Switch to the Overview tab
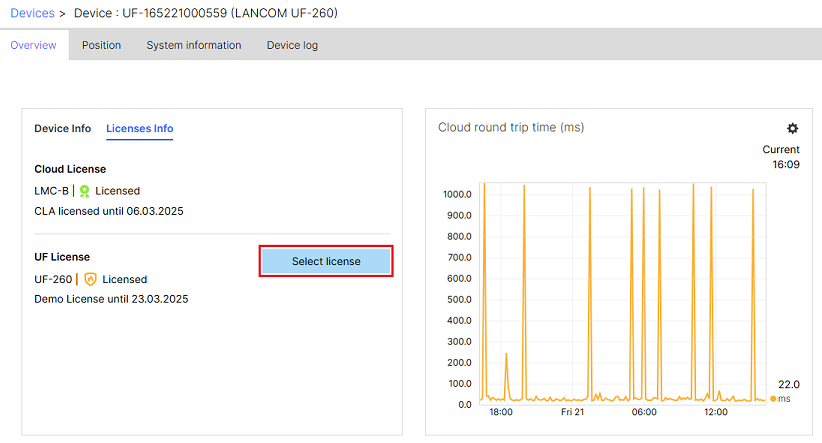822x443 pixels. (x=34, y=45)
